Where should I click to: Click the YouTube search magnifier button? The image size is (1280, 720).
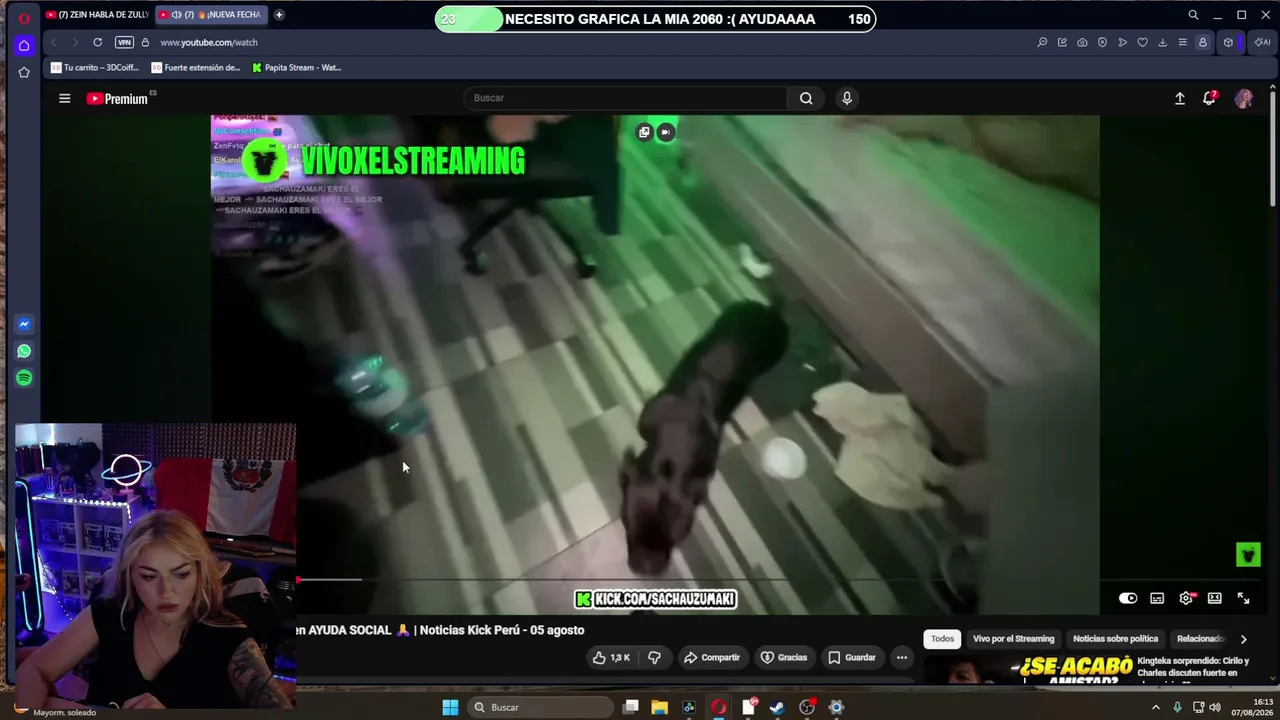tap(806, 98)
